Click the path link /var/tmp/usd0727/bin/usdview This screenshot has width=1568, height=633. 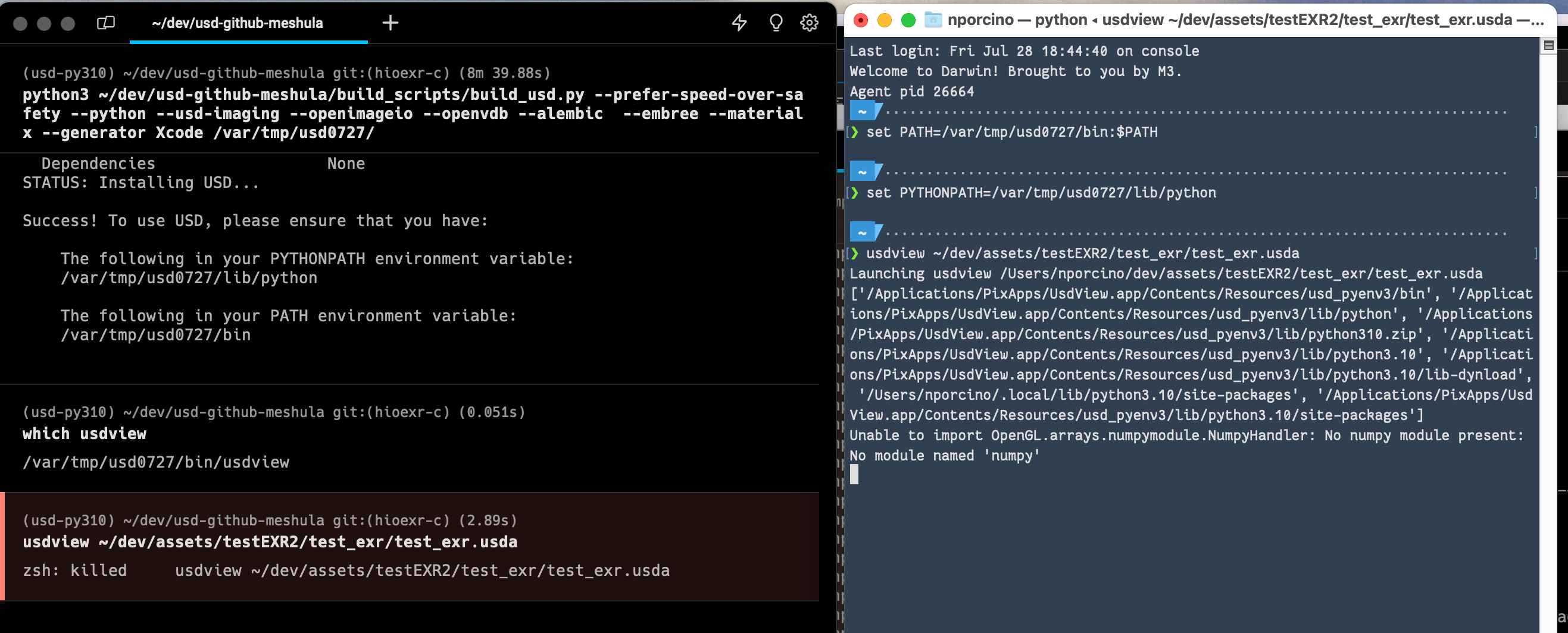[x=156, y=462]
